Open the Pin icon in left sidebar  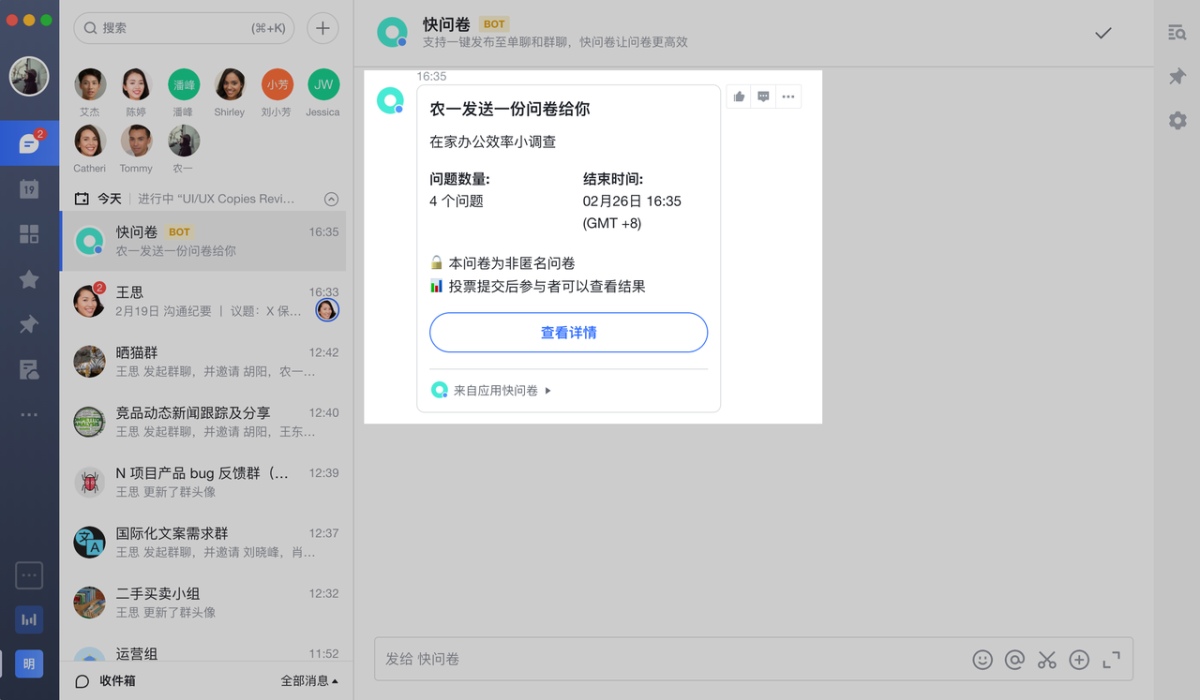point(29,325)
